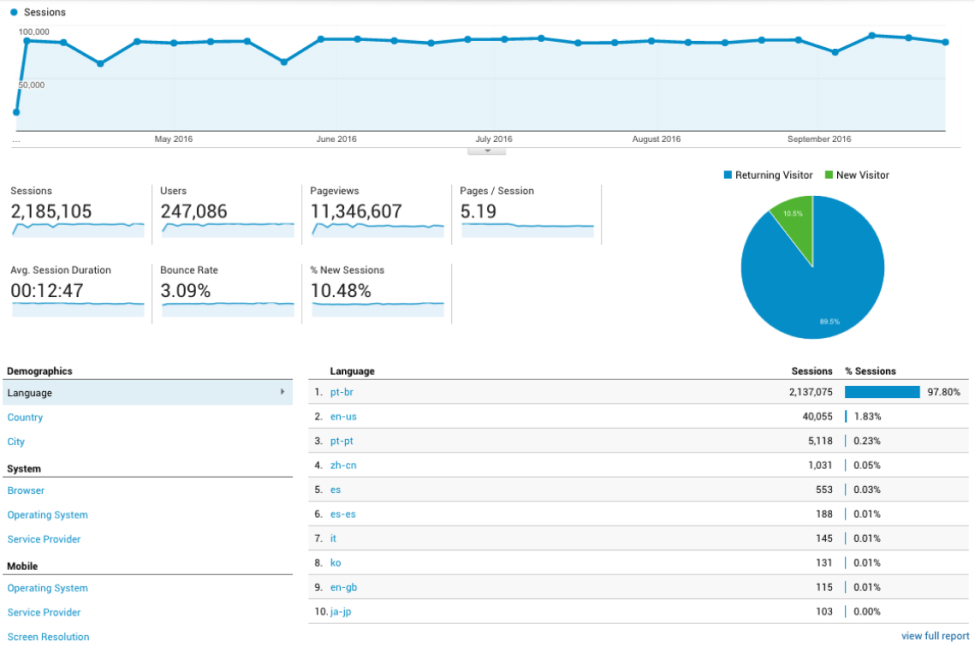Click the pt-br language link
This screenshot has width=975, height=647.
pyautogui.click(x=342, y=393)
